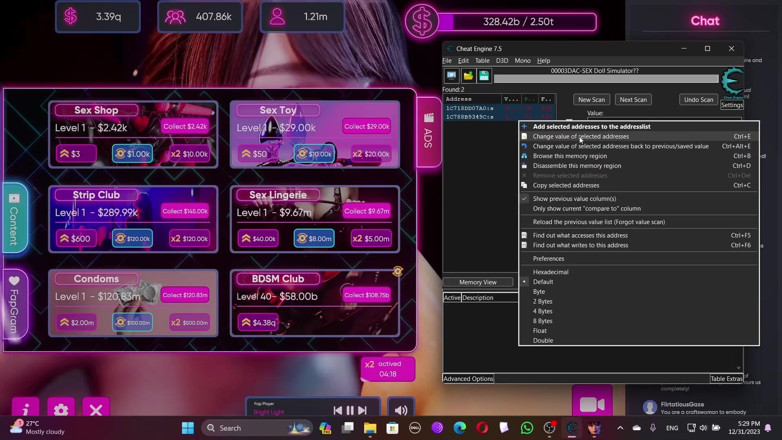Skip to next track in Fap Player
The image size is (782, 440).
[x=363, y=410]
